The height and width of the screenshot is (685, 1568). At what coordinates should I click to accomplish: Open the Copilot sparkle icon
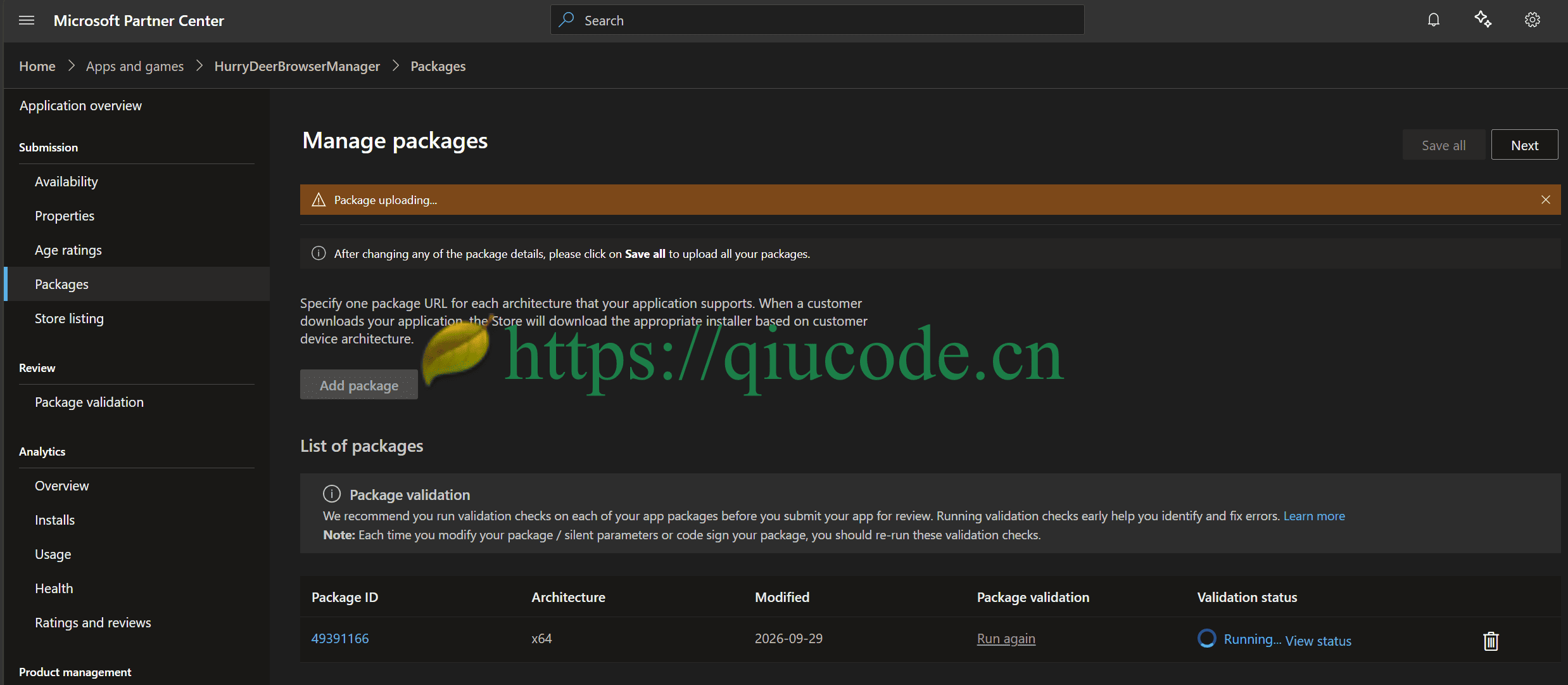pos(1483,20)
